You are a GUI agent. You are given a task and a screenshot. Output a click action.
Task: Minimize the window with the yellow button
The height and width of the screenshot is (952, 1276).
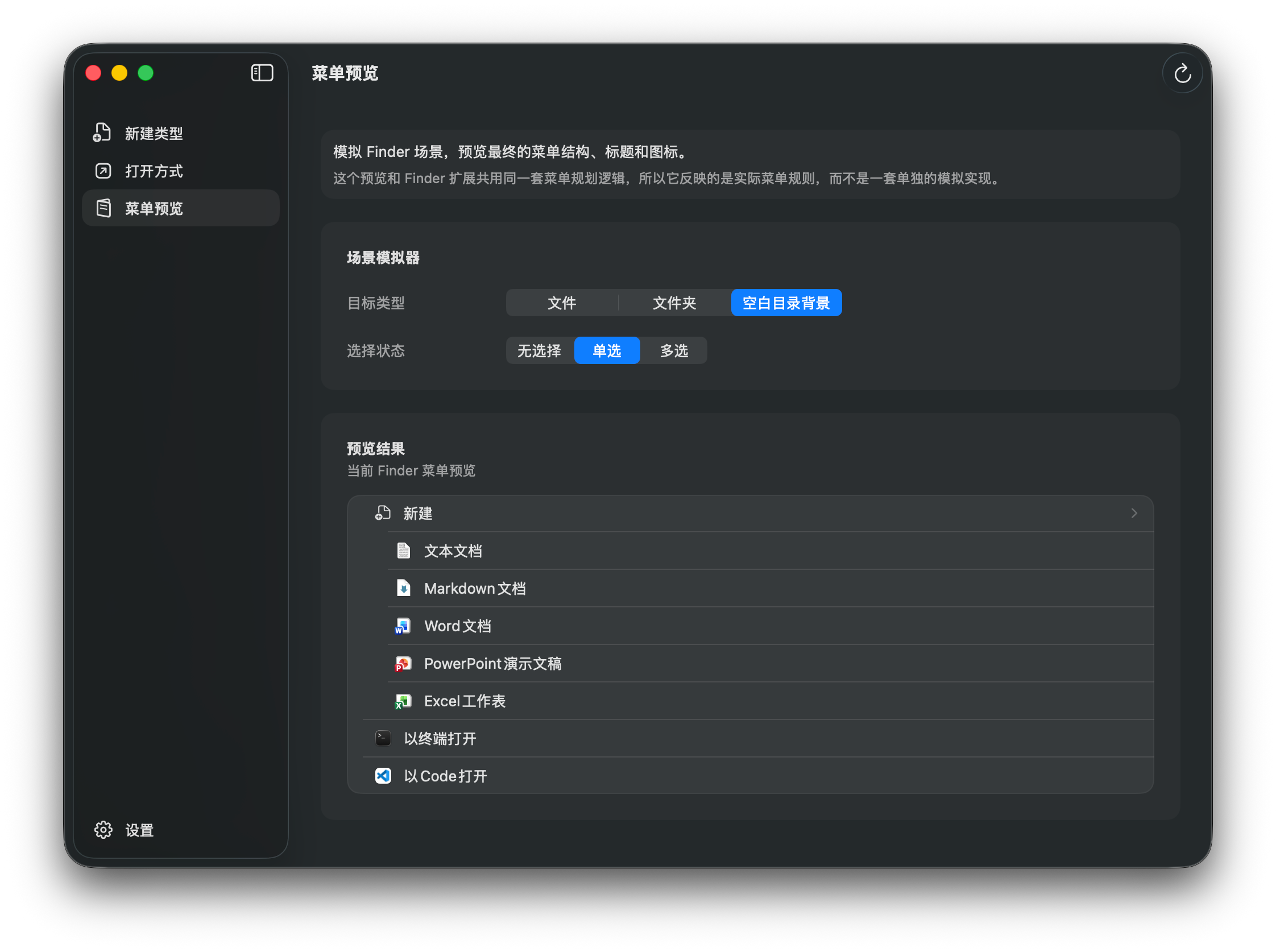coord(119,73)
